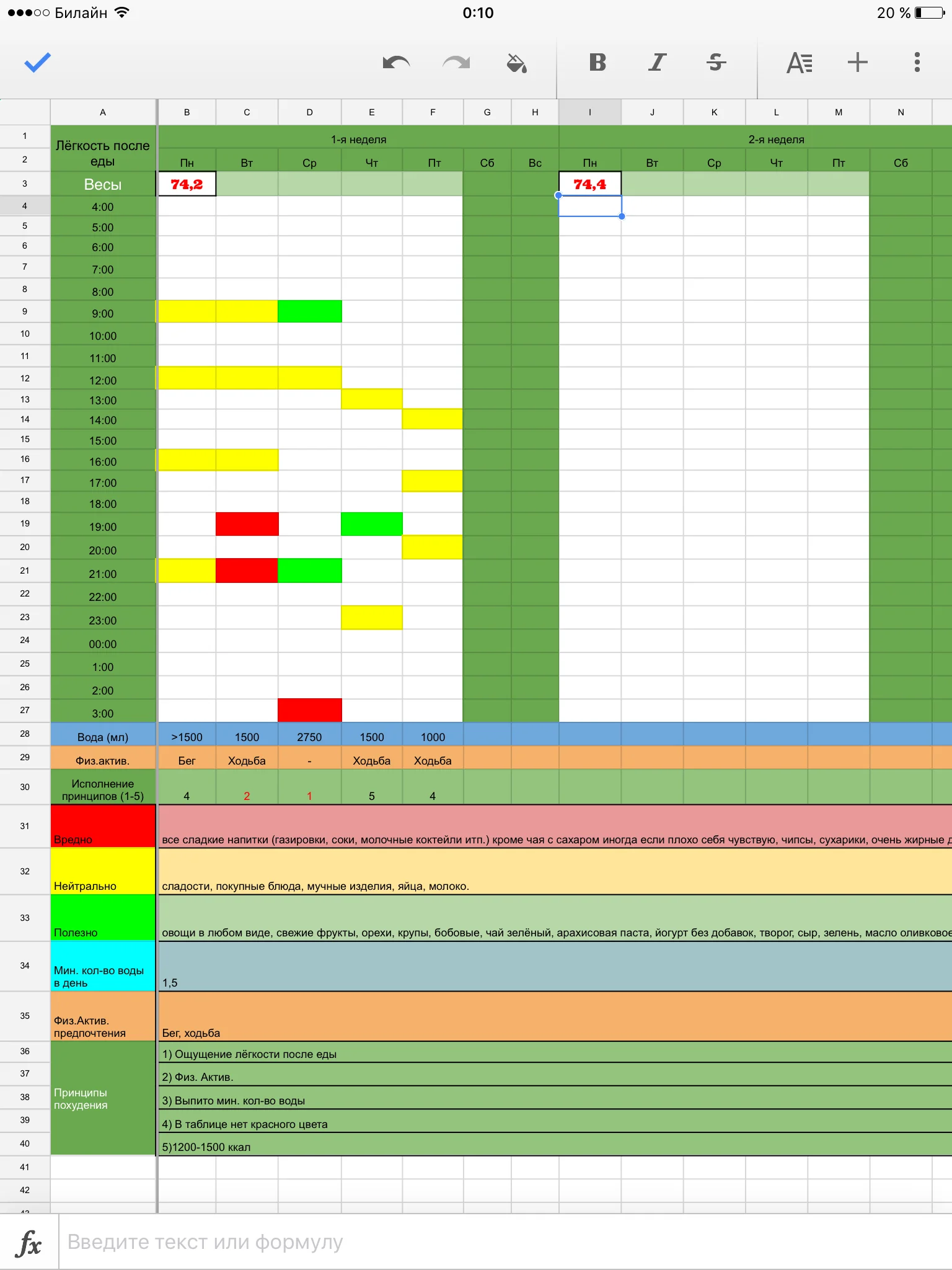Select the '9:00' time label cell

click(103, 312)
